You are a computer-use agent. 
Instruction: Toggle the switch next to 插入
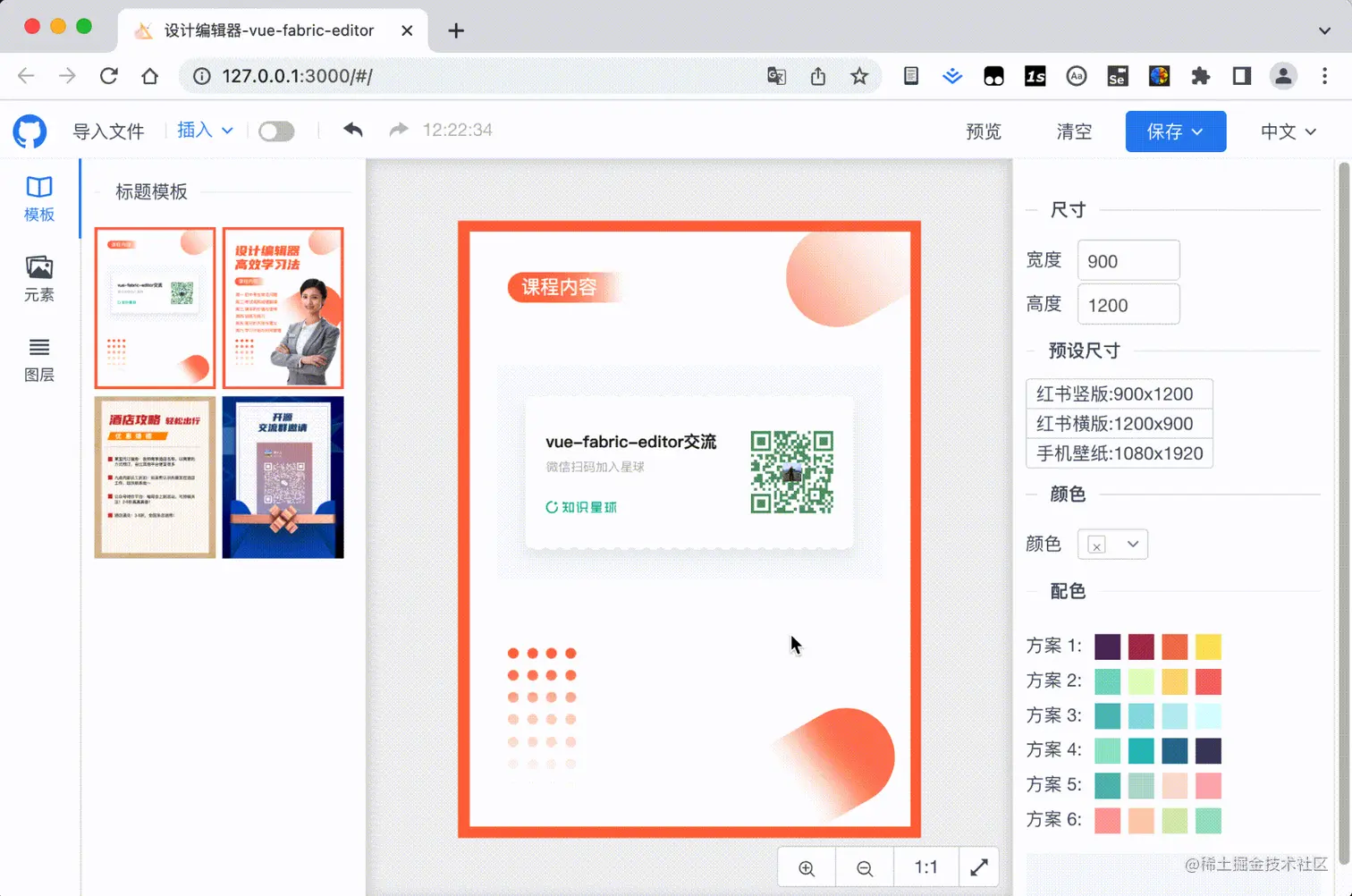276,131
